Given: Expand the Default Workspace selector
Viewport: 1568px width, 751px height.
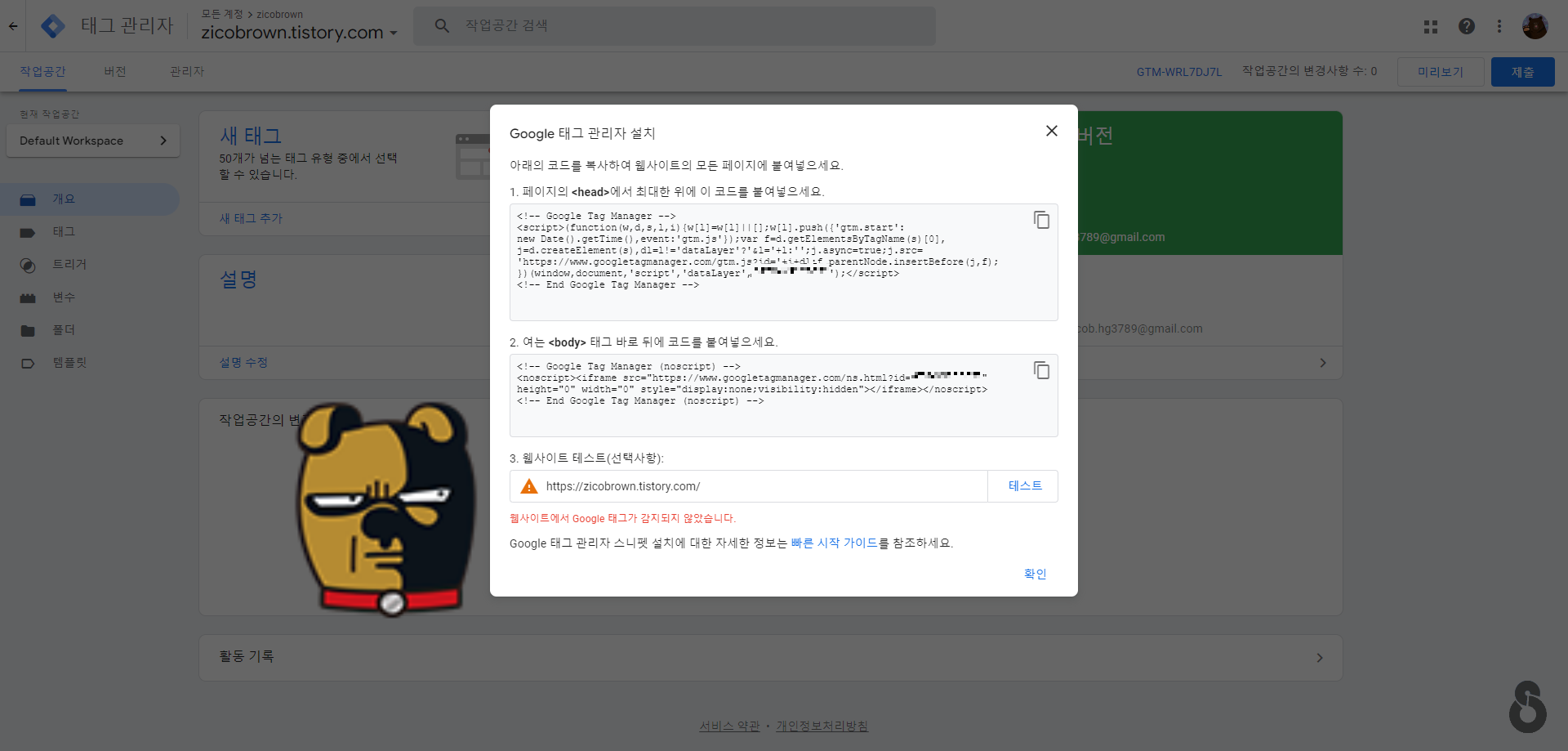Looking at the screenshot, I should pos(93,141).
